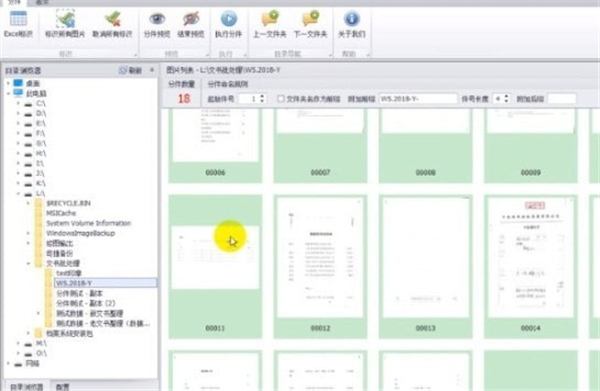Click thumbnail 00009

click(531, 145)
